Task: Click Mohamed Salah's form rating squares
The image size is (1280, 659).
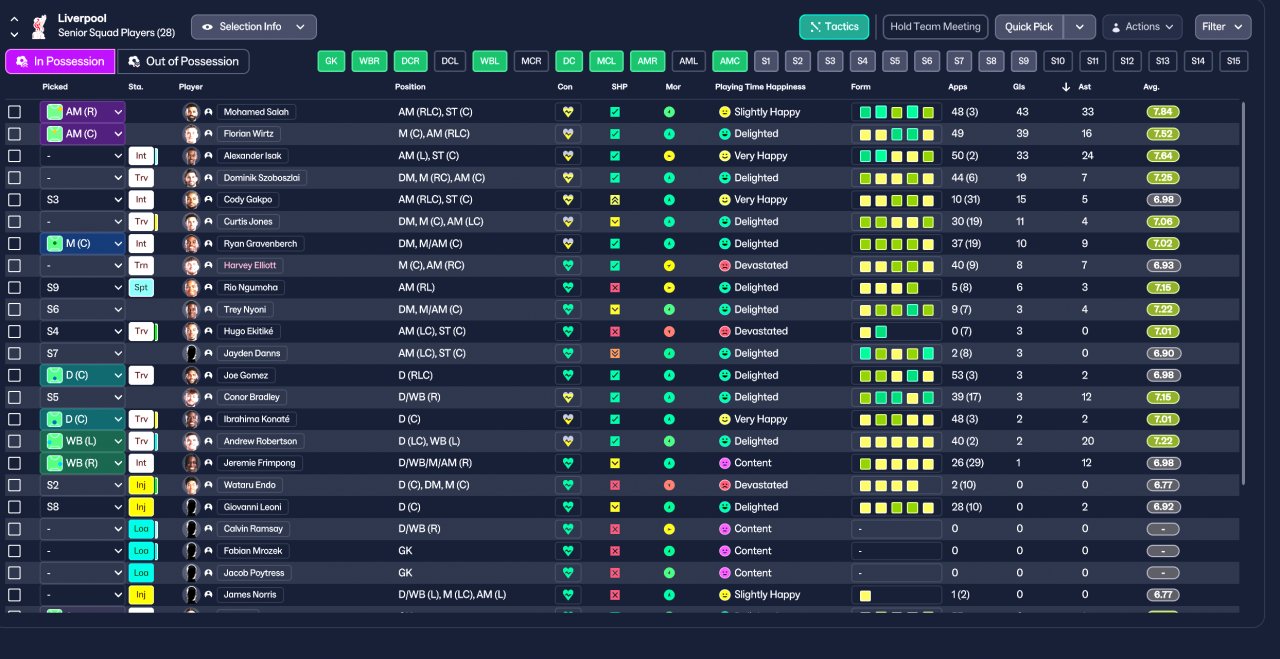Action: (896, 112)
